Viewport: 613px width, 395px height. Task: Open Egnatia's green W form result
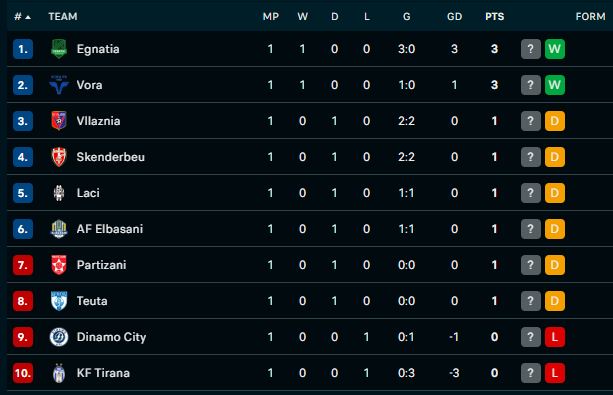point(555,49)
